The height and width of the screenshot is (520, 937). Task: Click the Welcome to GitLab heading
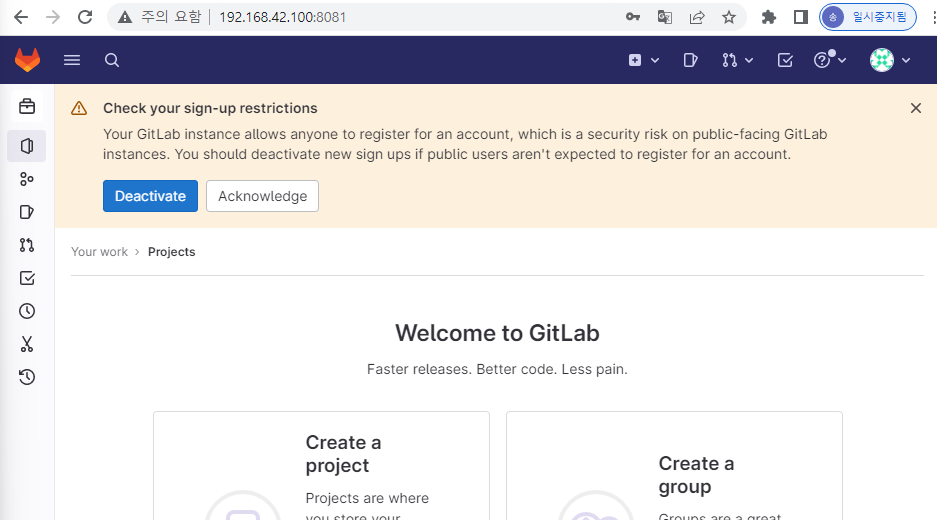click(x=497, y=333)
